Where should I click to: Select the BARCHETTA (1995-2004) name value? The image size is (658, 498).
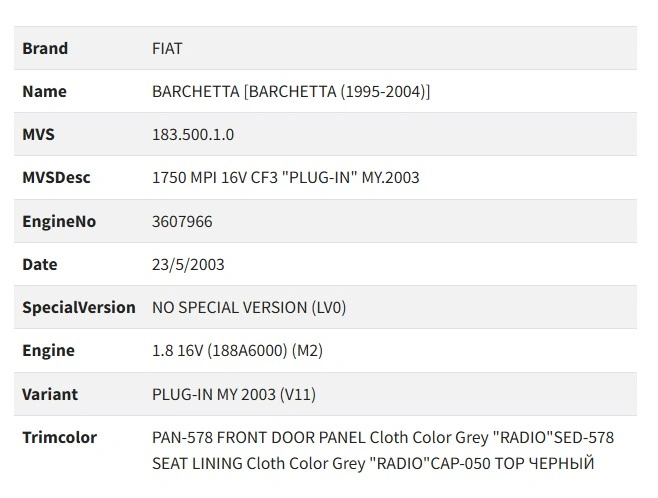point(291,91)
